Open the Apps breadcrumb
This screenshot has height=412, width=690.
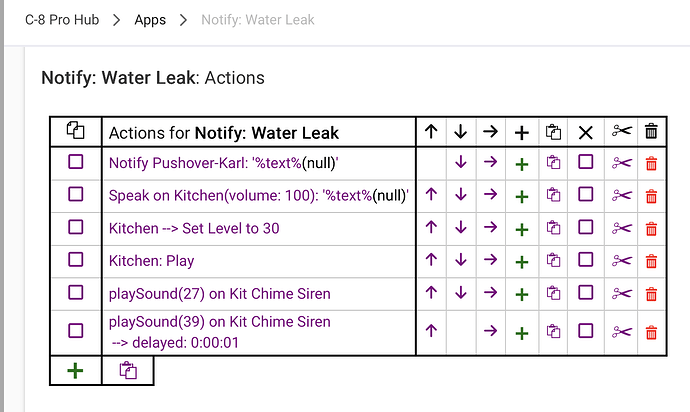coord(150,20)
